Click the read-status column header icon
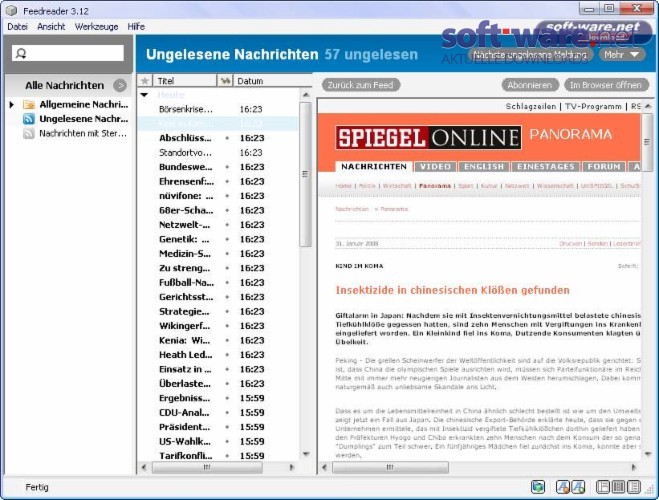The width and height of the screenshot is (659, 500). click(x=225, y=81)
